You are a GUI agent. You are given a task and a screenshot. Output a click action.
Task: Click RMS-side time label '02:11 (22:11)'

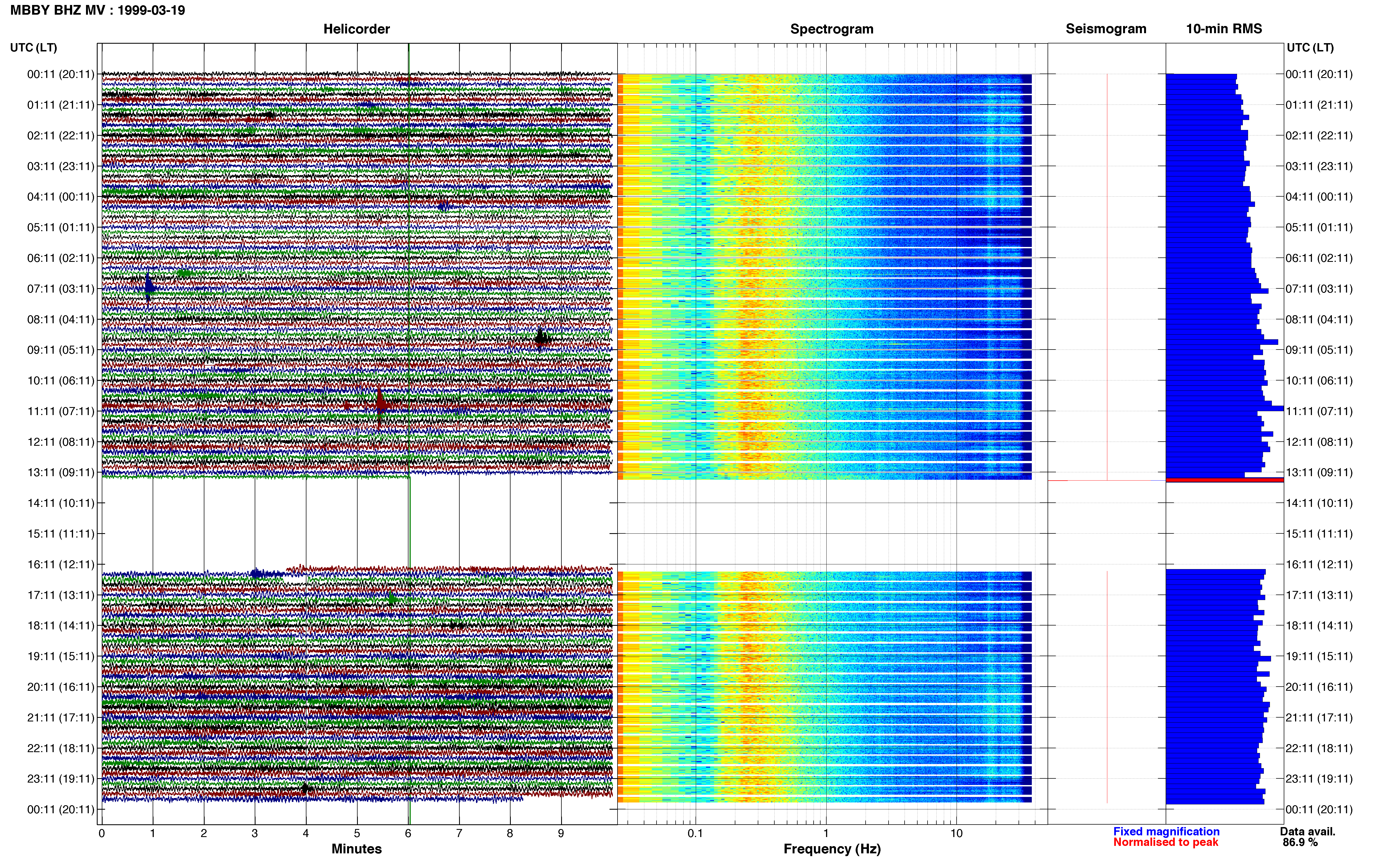(x=1319, y=135)
